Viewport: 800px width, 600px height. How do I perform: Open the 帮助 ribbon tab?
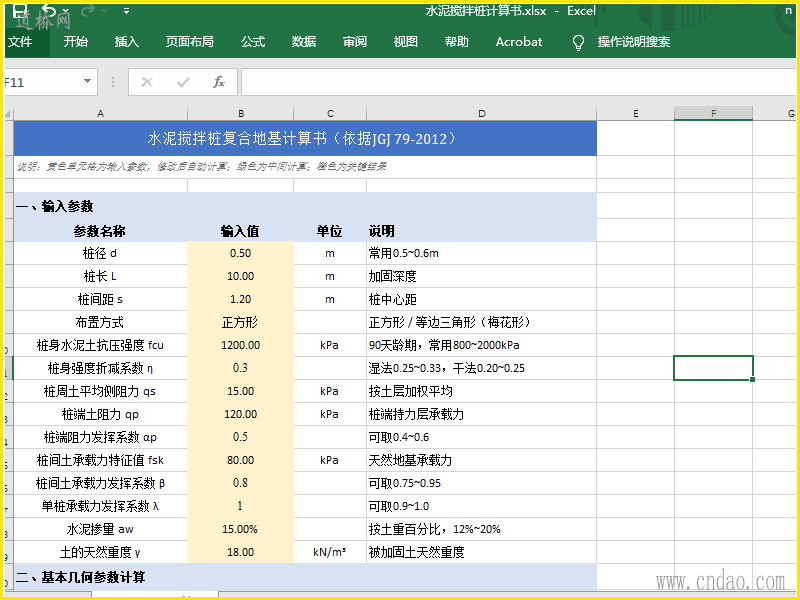click(457, 42)
